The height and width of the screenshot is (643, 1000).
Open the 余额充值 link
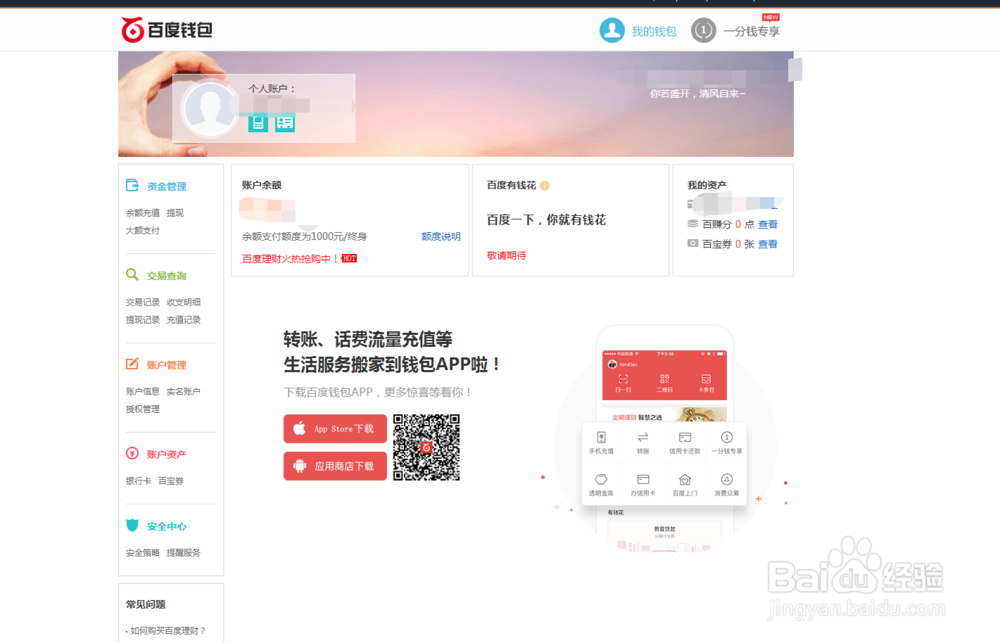pyautogui.click(x=143, y=213)
